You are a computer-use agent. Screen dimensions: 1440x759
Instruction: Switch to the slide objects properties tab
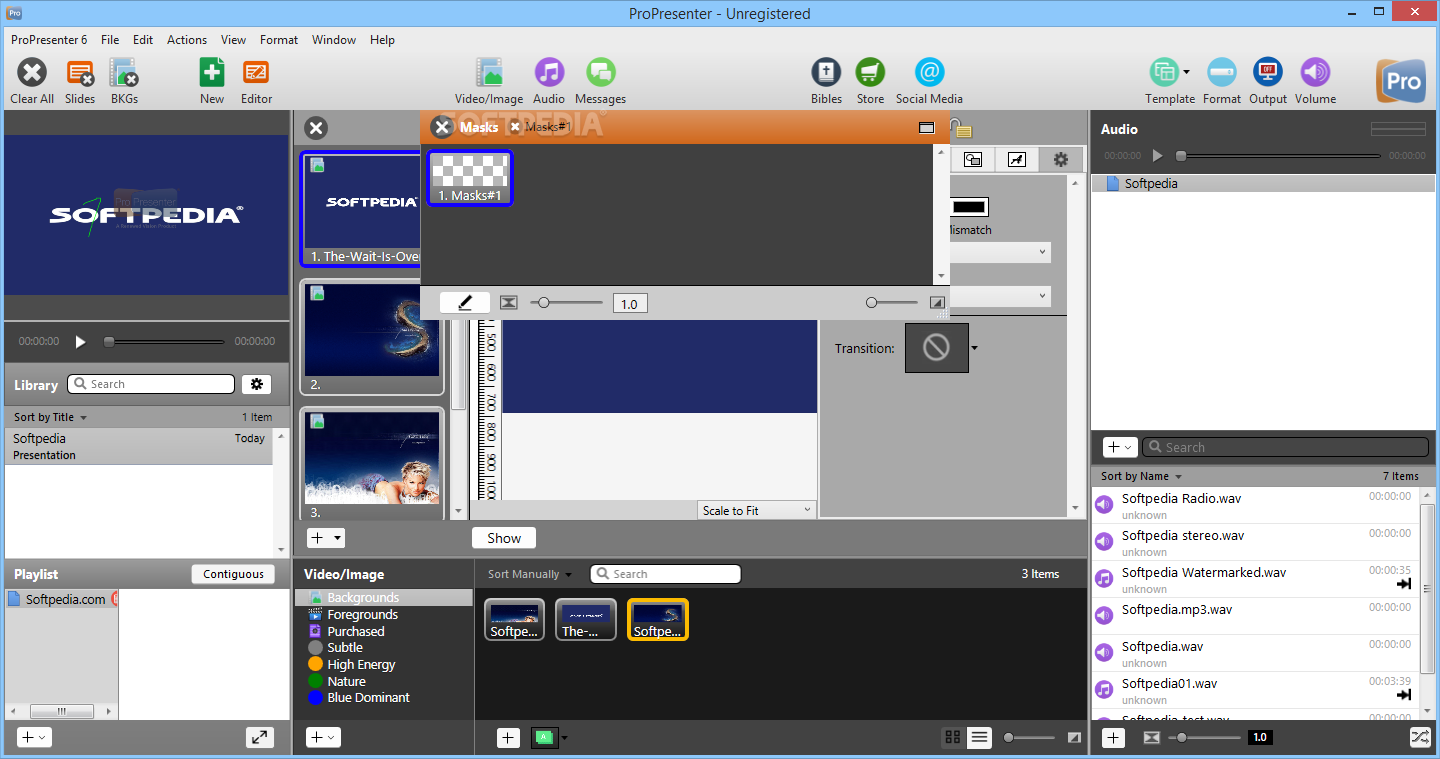click(973, 159)
